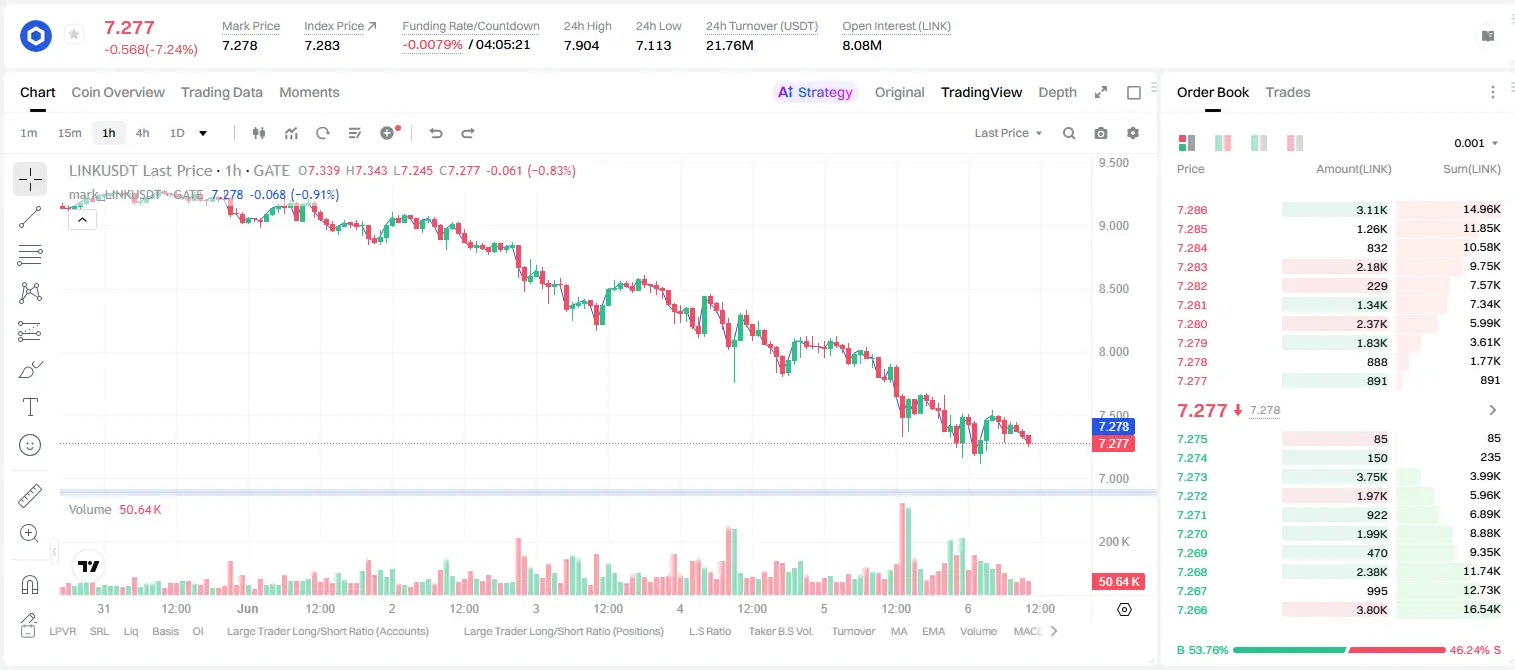1515x670 pixels.
Task: Take a chart snapshot with camera icon
Action: [1101, 133]
